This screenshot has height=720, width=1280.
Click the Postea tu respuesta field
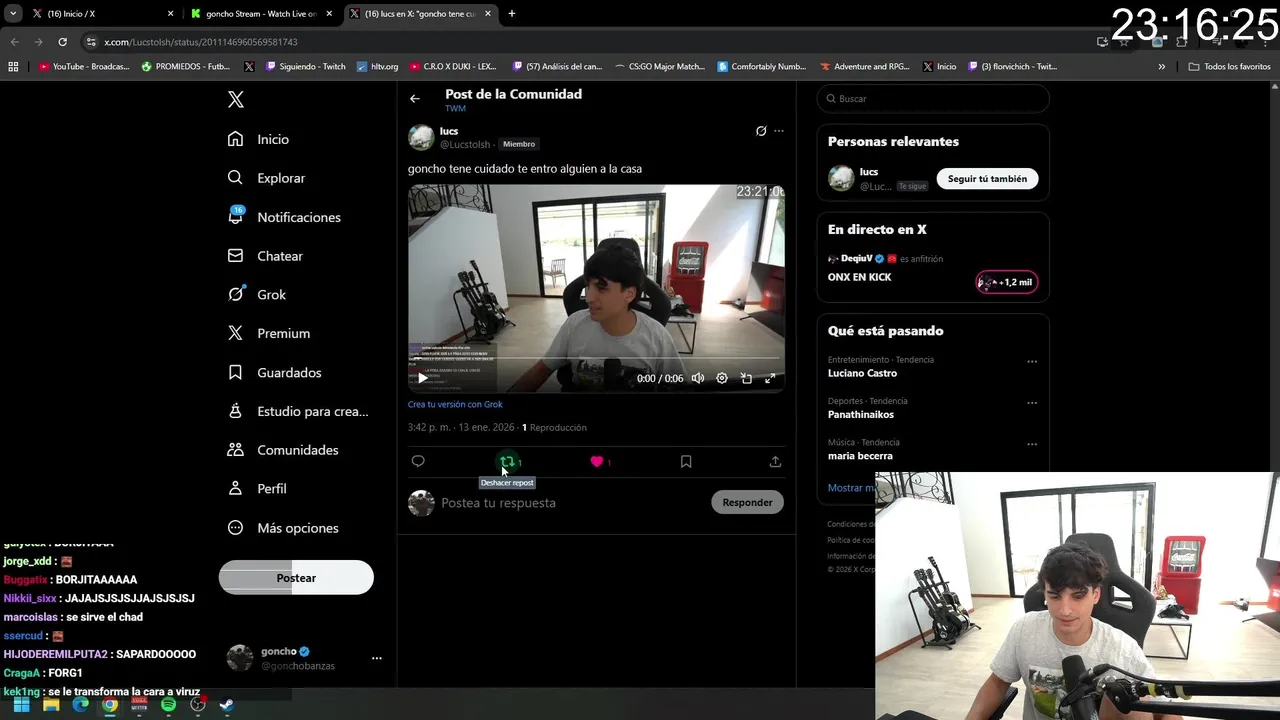tap(570, 503)
